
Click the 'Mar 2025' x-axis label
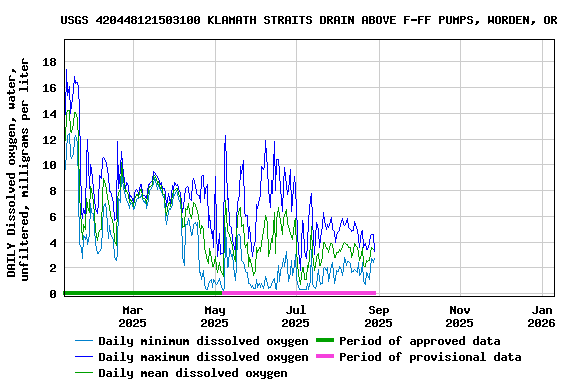(132, 317)
